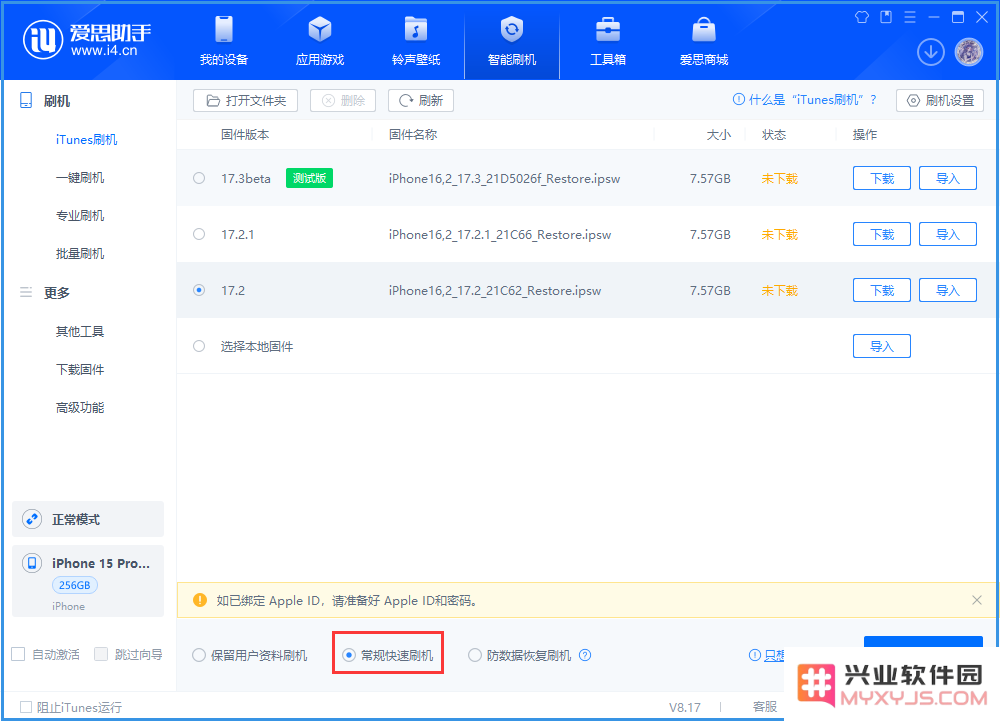Screen dimensions: 1000x722
Task: Click the help question mark beside 防数据恢复刷机
Action: click(585, 655)
